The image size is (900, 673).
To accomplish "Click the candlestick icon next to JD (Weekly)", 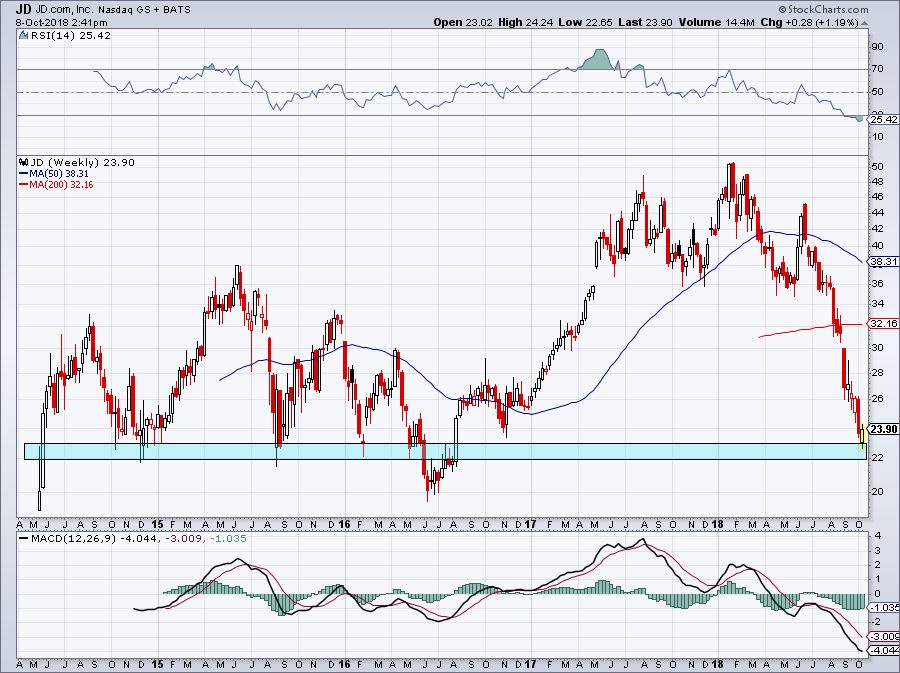I will (x=23, y=162).
